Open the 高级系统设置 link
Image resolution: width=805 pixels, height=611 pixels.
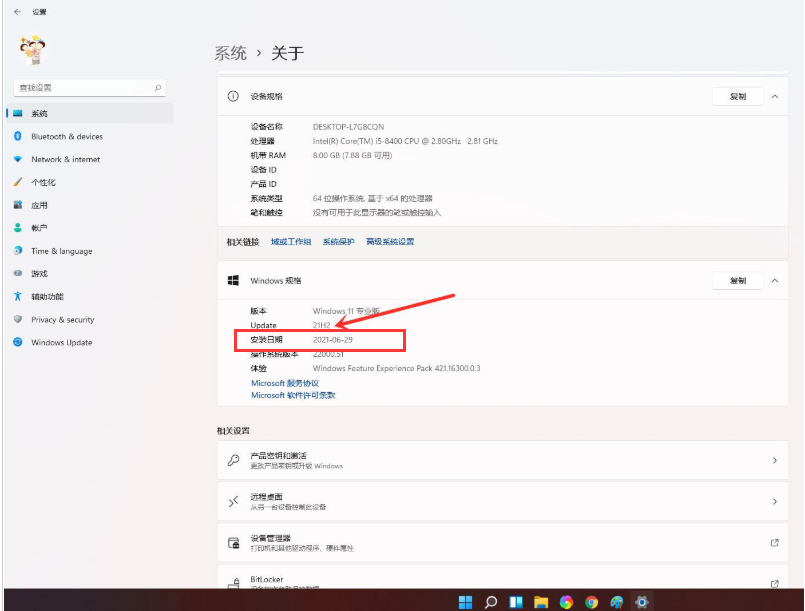[x=390, y=242]
